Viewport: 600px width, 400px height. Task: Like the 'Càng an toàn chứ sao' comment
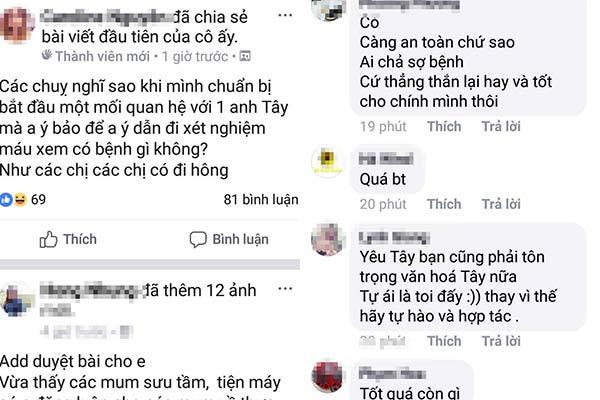[x=444, y=126]
